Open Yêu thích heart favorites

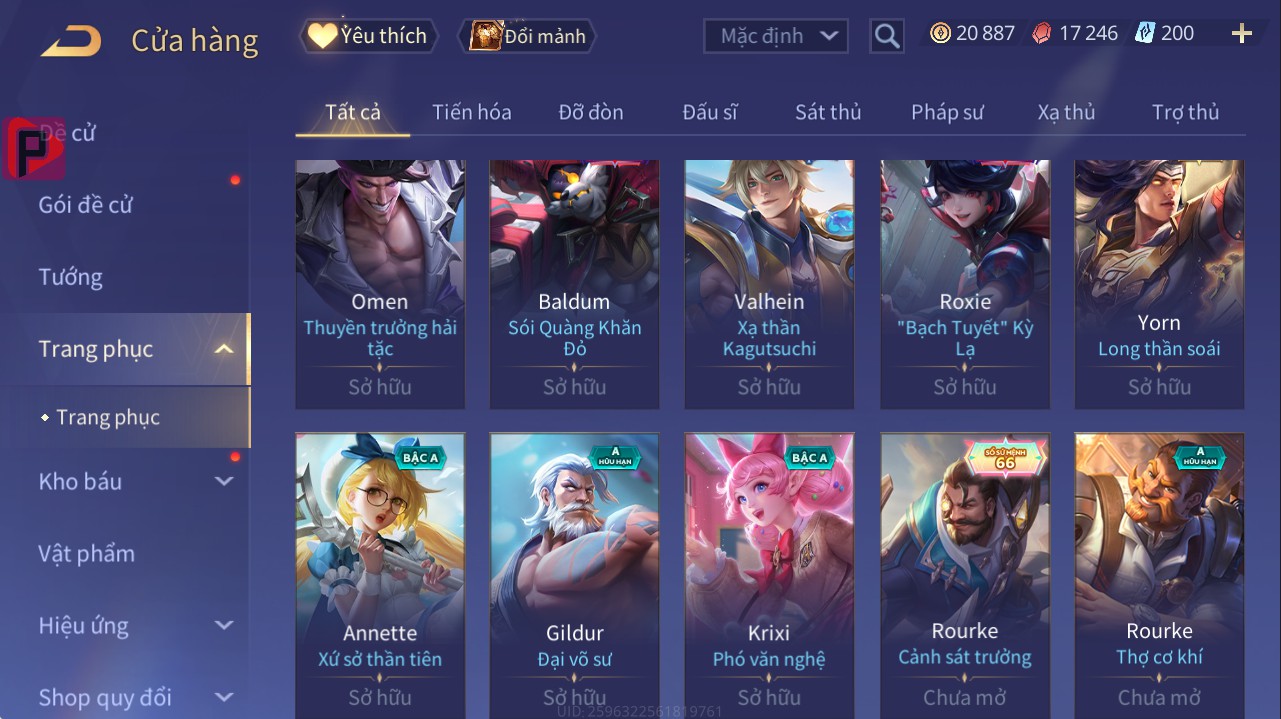pos(367,36)
